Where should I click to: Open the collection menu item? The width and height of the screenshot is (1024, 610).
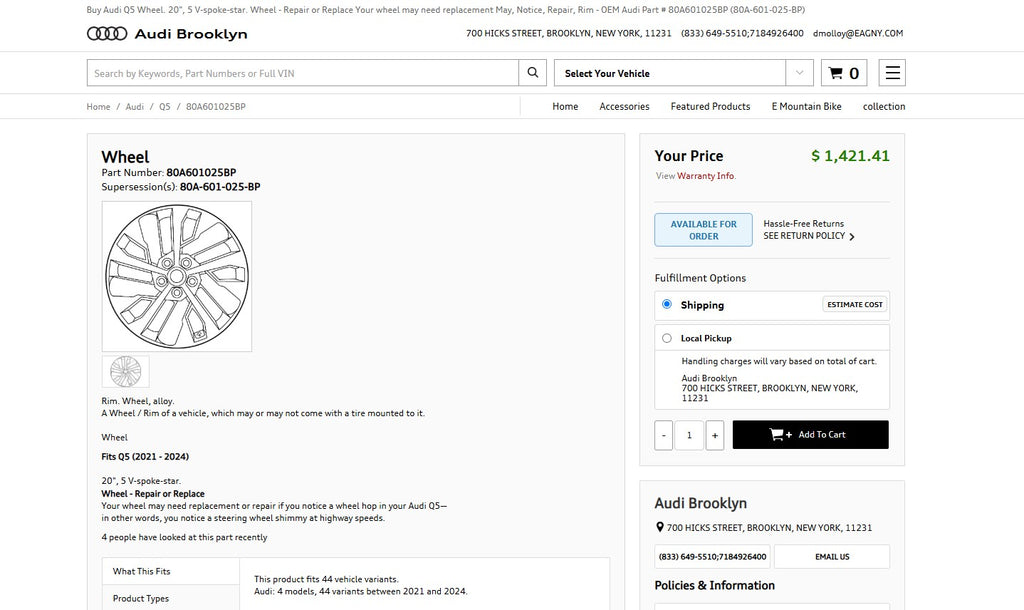[884, 106]
